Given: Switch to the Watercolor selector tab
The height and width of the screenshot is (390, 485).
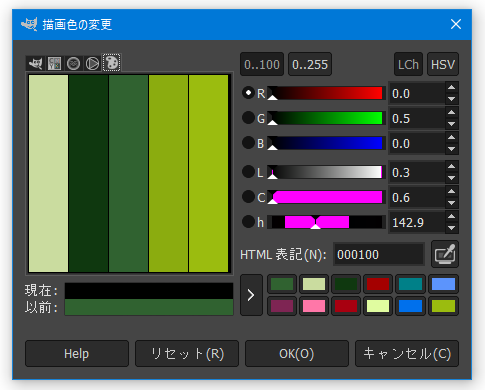Looking at the screenshot, I should click(x=73, y=63).
